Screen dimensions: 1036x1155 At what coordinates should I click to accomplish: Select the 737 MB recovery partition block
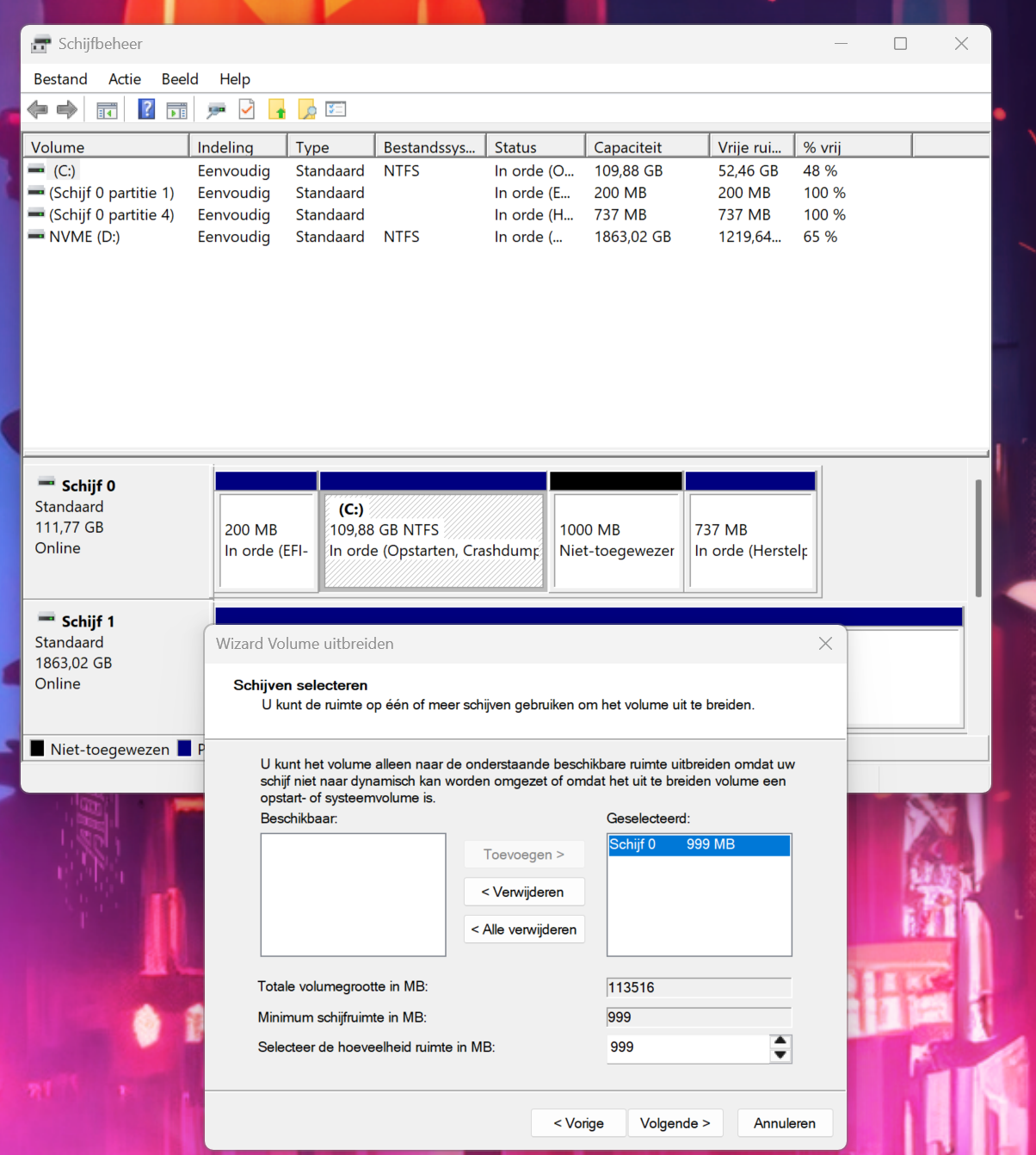pyautogui.click(x=750, y=530)
